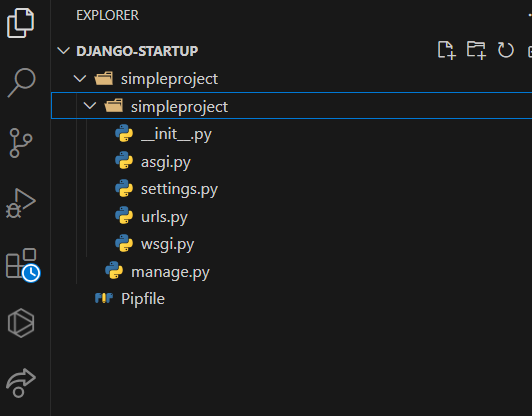This screenshot has width=532, height=416.
Task: Open the Explorer view in activity bar
Action: tap(20, 23)
